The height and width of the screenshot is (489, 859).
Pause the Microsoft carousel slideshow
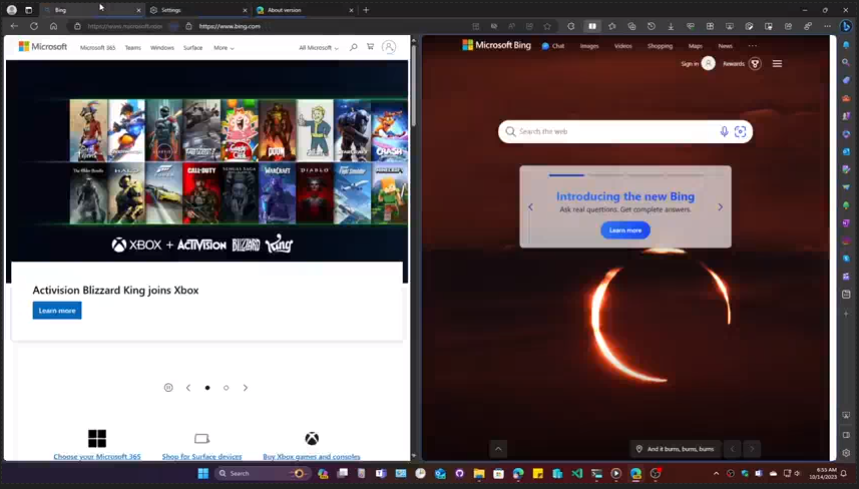(168, 388)
